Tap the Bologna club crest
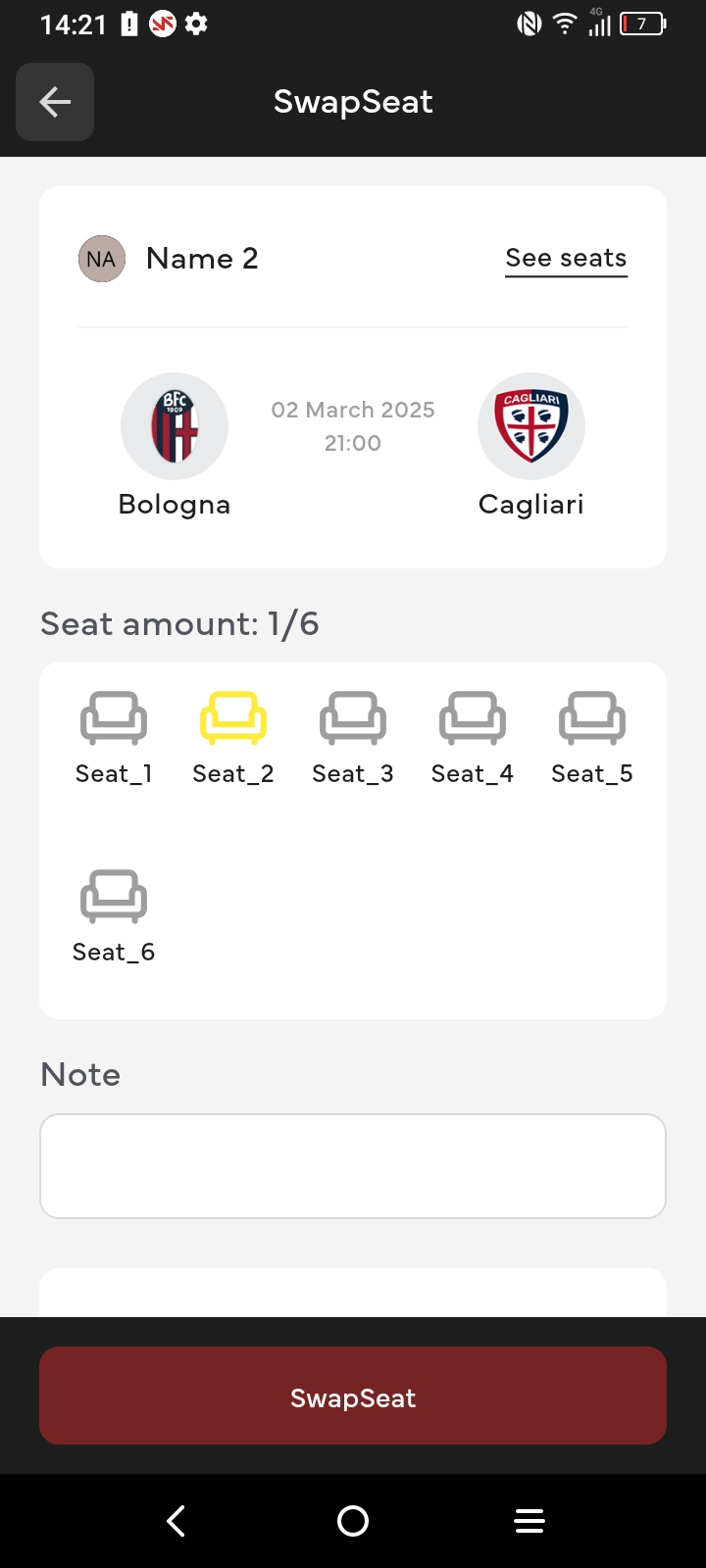Viewport: 706px width, 1568px height. coord(175,426)
